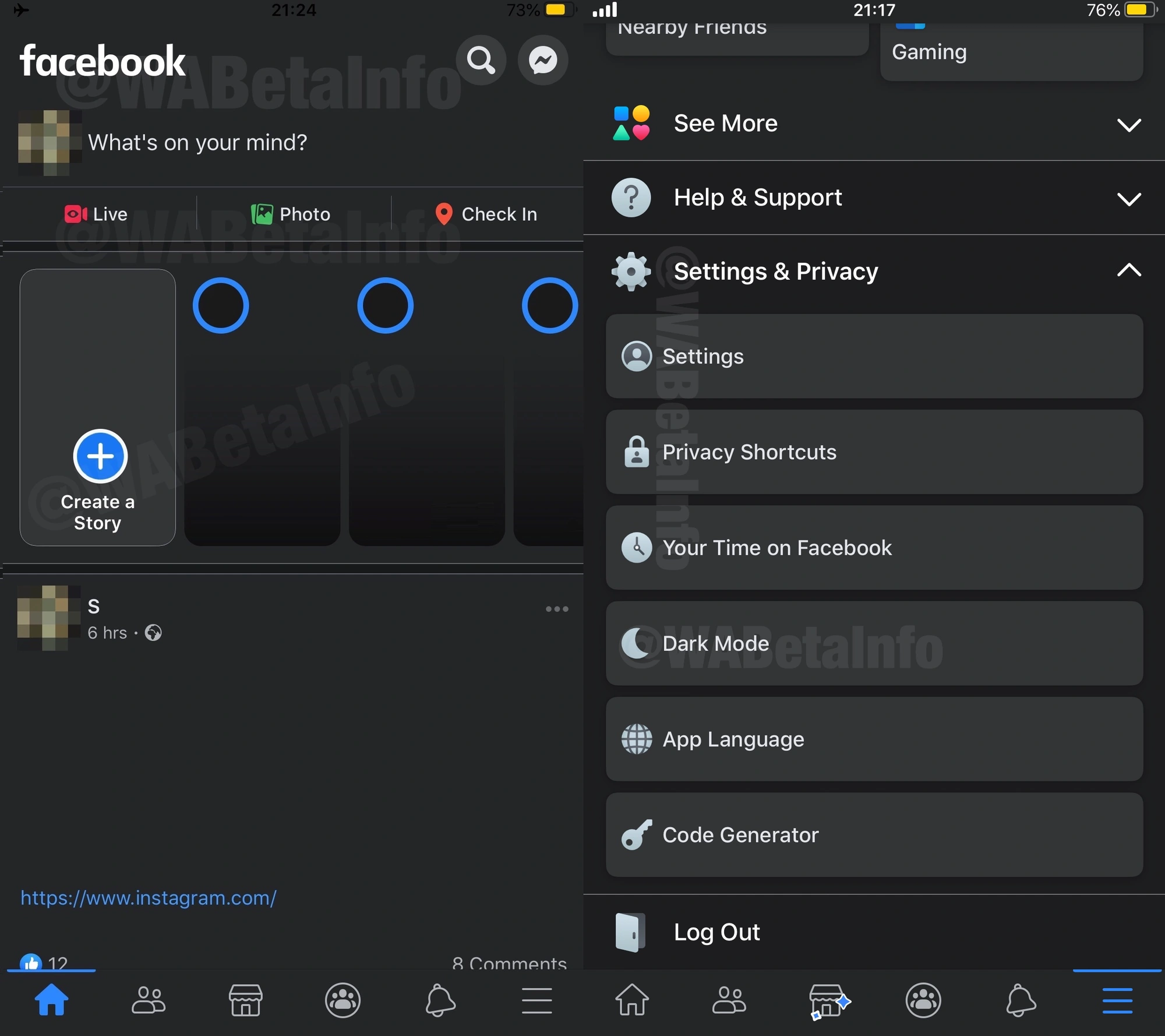Go to Home tab in right screen
This screenshot has width=1165, height=1036.
tap(632, 1000)
